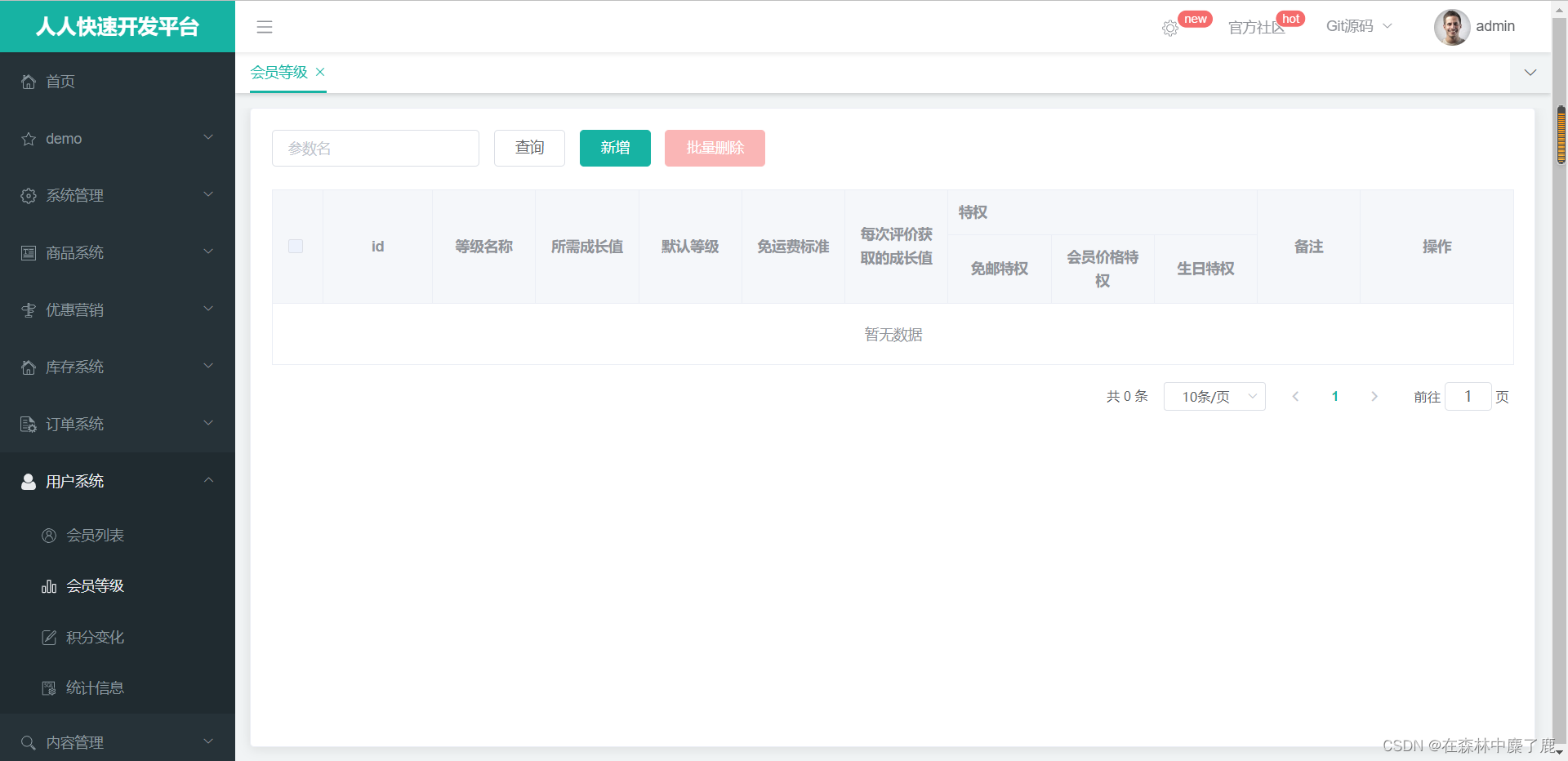Tick the select-all checkbox in table header
Viewport: 1568px width, 761px height.
pos(296,246)
